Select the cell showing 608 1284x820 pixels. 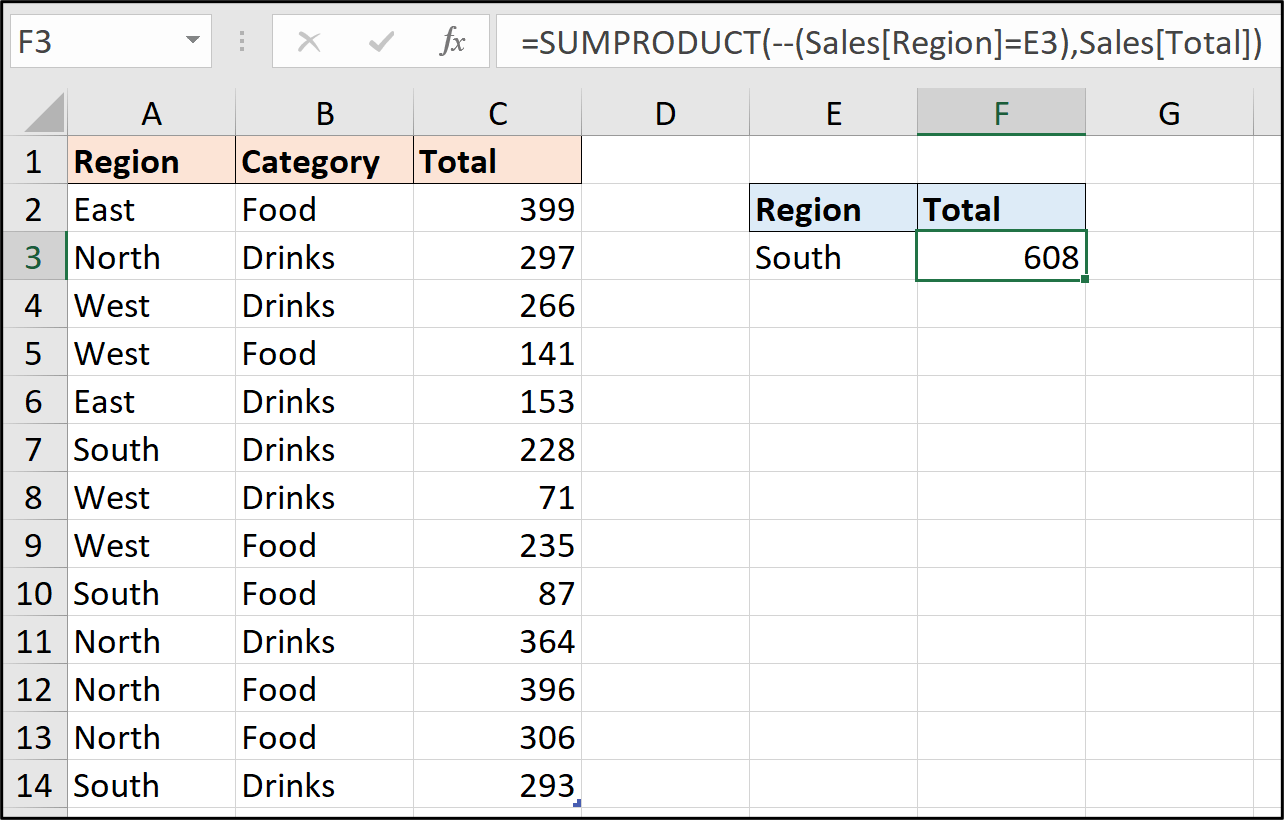[1001, 257]
